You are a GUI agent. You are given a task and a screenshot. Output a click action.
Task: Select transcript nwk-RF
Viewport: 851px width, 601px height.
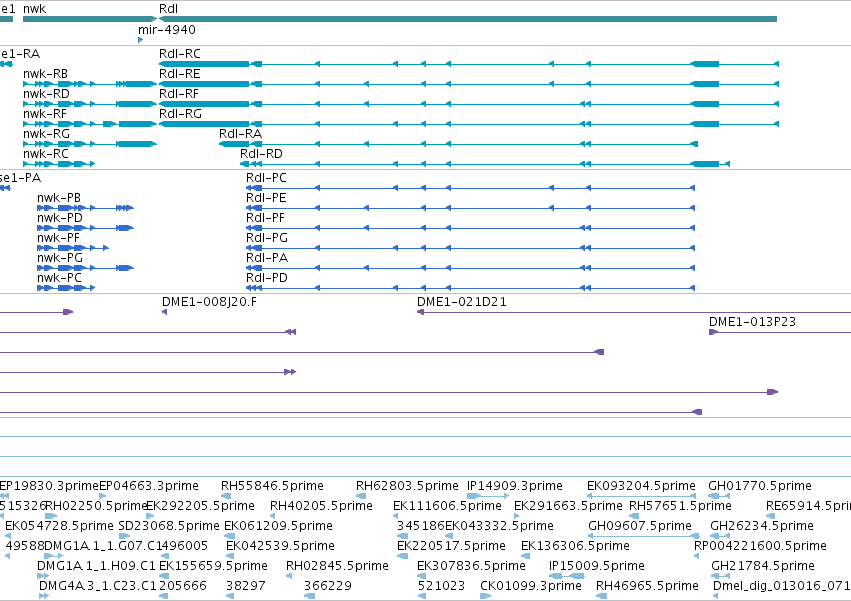pyautogui.click(x=45, y=114)
